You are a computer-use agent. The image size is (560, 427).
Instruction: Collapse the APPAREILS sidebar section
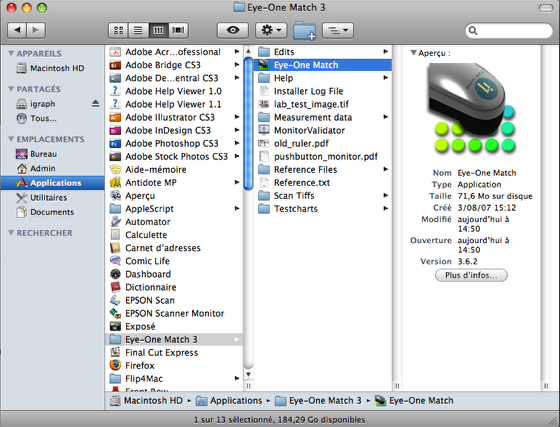[x=11, y=53]
